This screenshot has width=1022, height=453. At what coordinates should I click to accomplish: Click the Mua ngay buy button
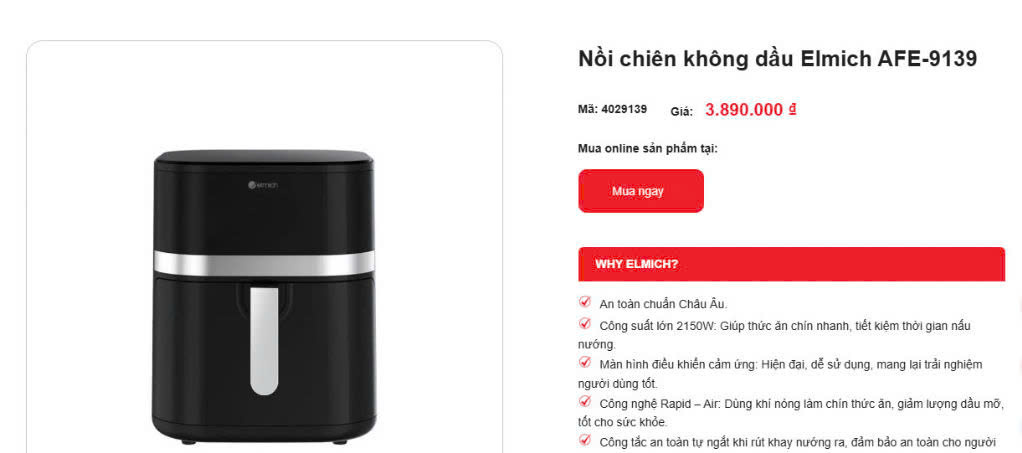tap(640, 191)
